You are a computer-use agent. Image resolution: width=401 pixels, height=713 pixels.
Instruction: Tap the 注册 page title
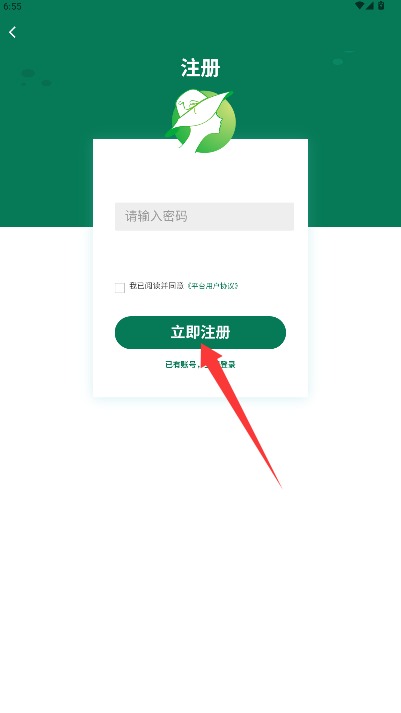[x=200, y=68]
